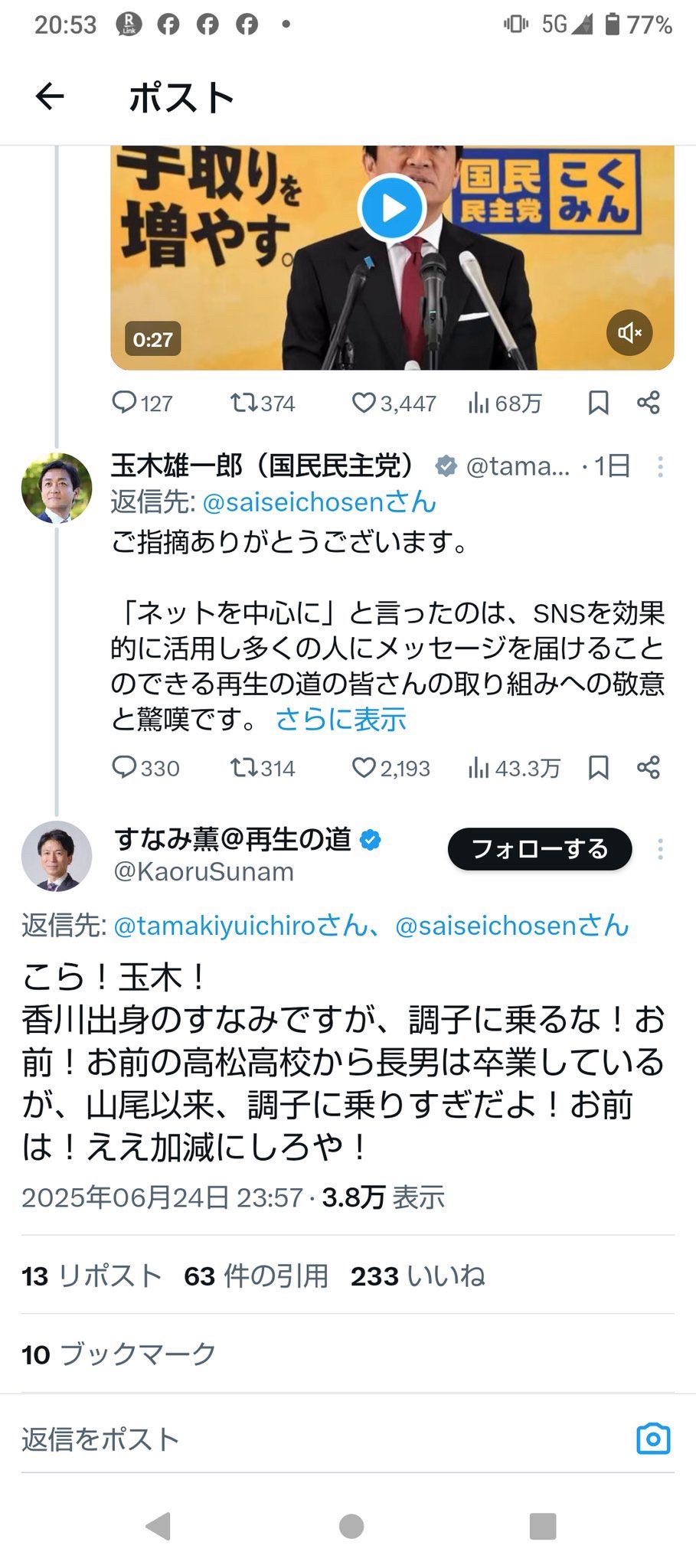Open replies on the video post (127)
Image resolution: width=696 pixels, height=1568 pixels.
(x=142, y=403)
